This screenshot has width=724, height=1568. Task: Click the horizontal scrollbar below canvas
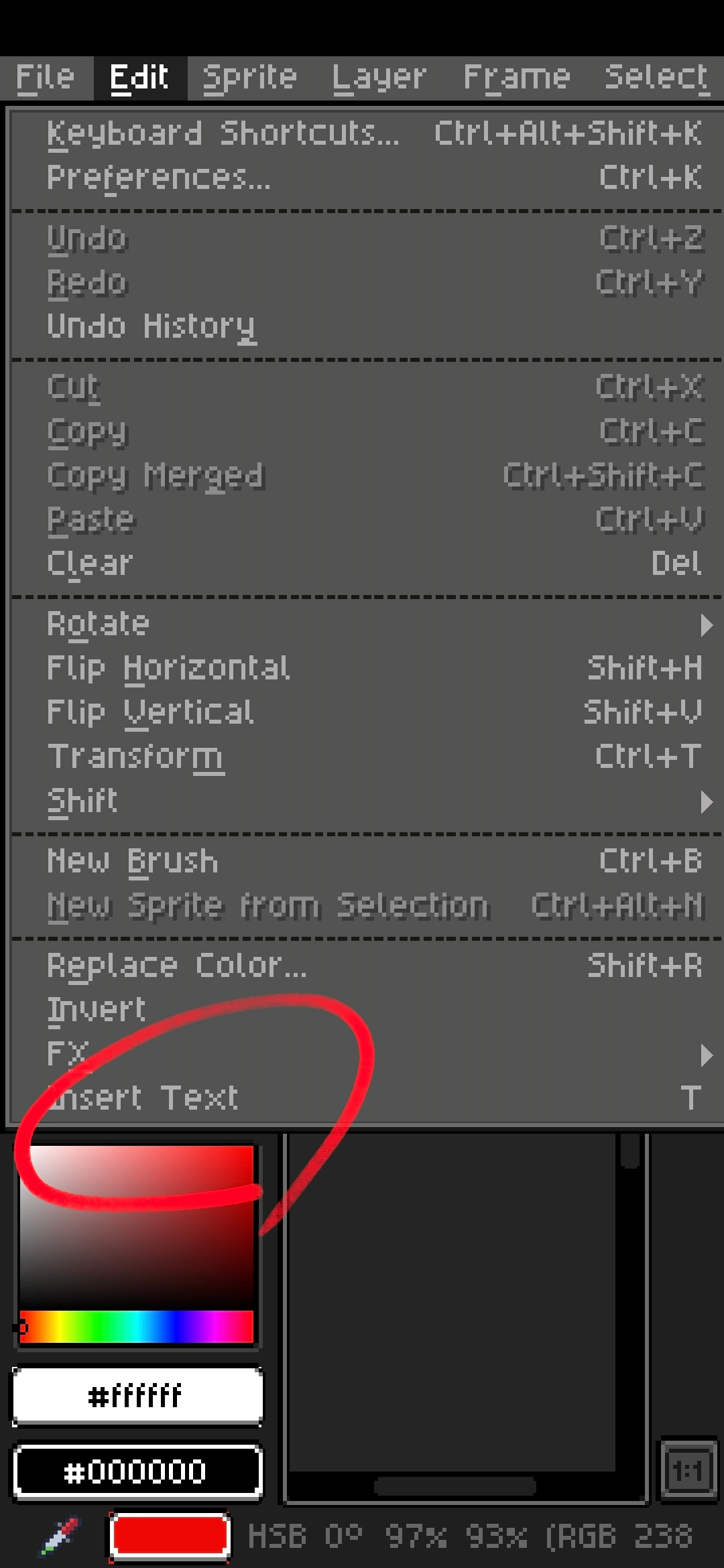click(x=455, y=1486)
